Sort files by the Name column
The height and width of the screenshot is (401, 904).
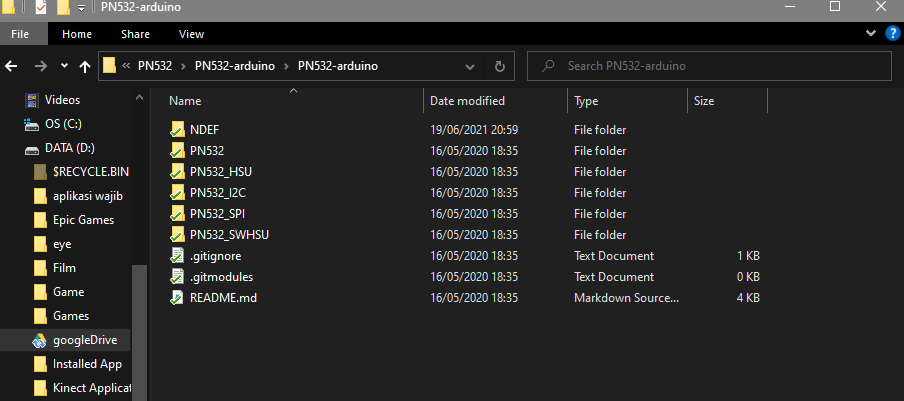tap(185, 101)
